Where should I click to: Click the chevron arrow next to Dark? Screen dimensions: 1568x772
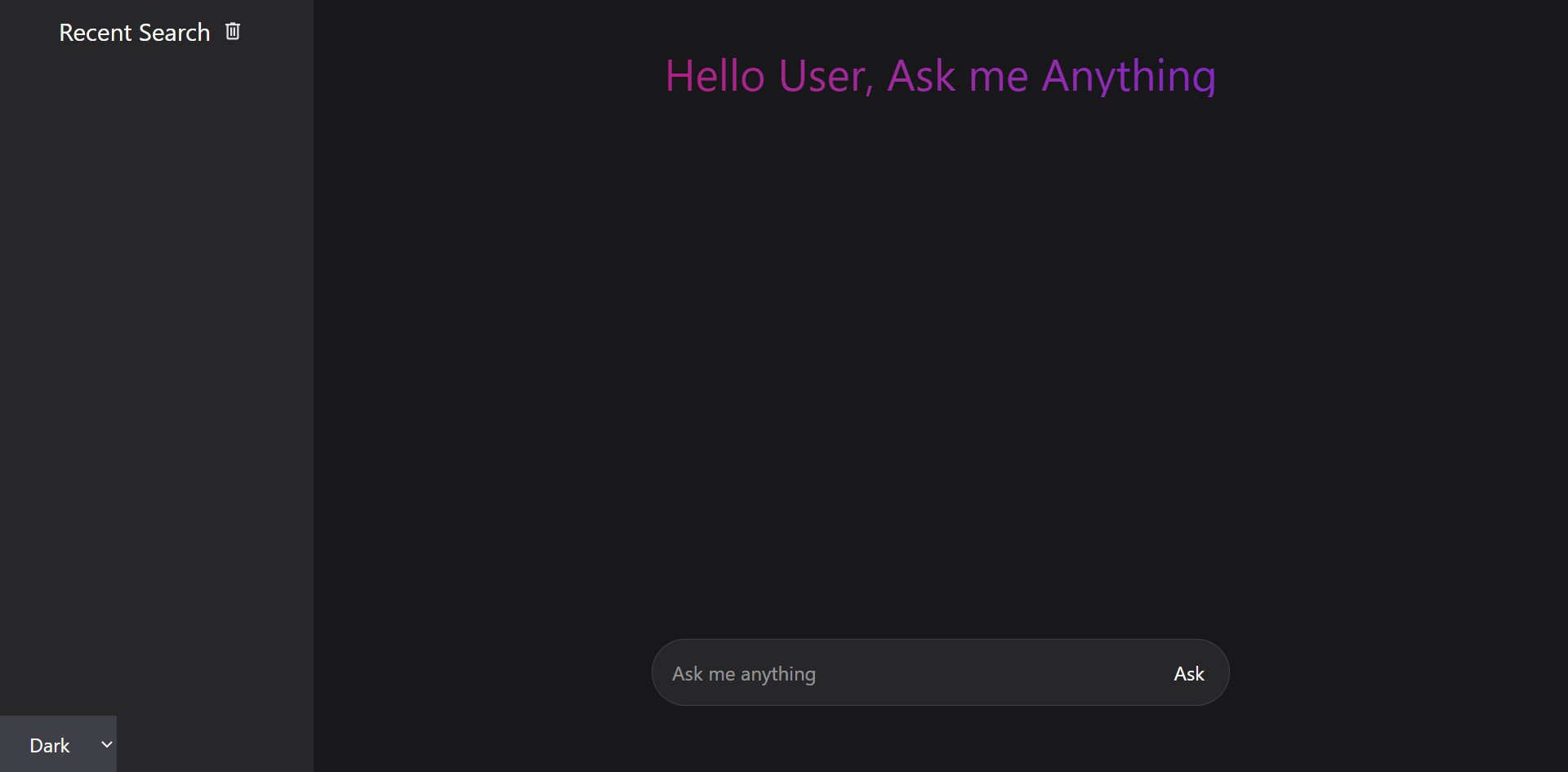pos(106,744)
